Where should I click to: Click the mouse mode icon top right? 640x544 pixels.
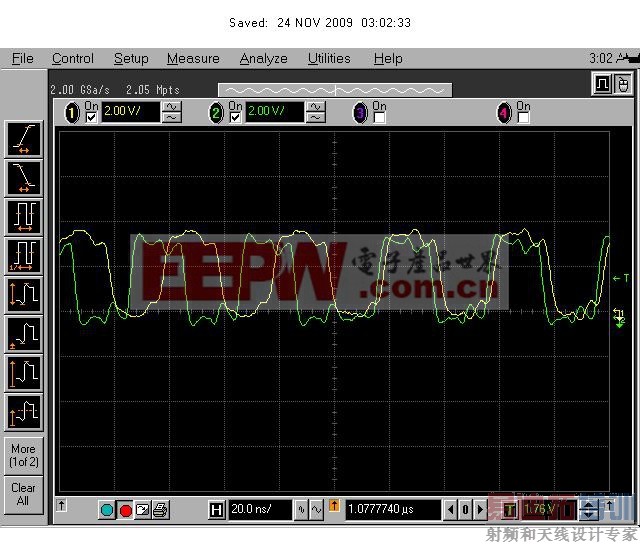pyautogui.click(x=623, y=84)
